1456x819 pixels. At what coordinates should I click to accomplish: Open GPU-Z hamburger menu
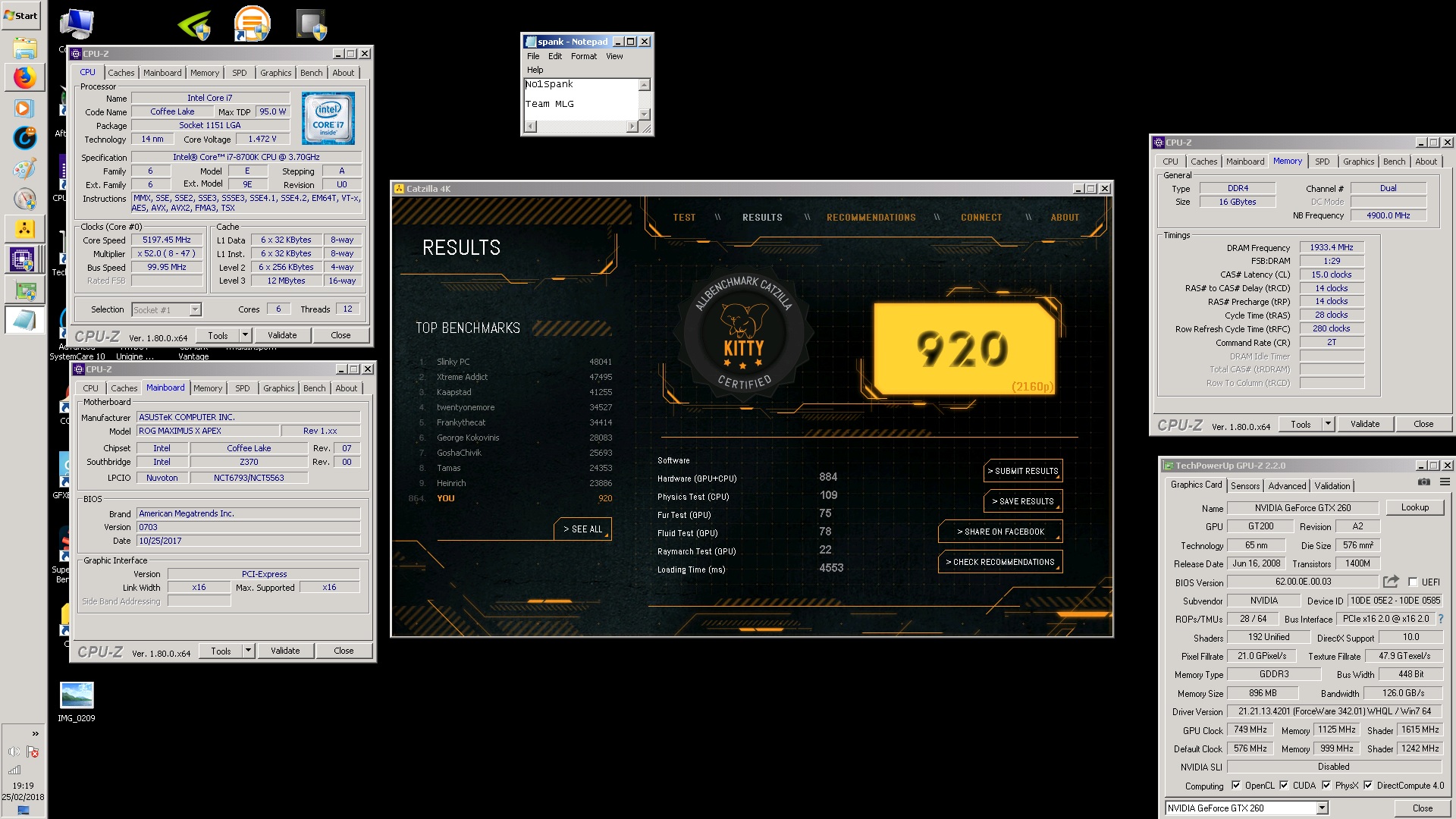1445,482
